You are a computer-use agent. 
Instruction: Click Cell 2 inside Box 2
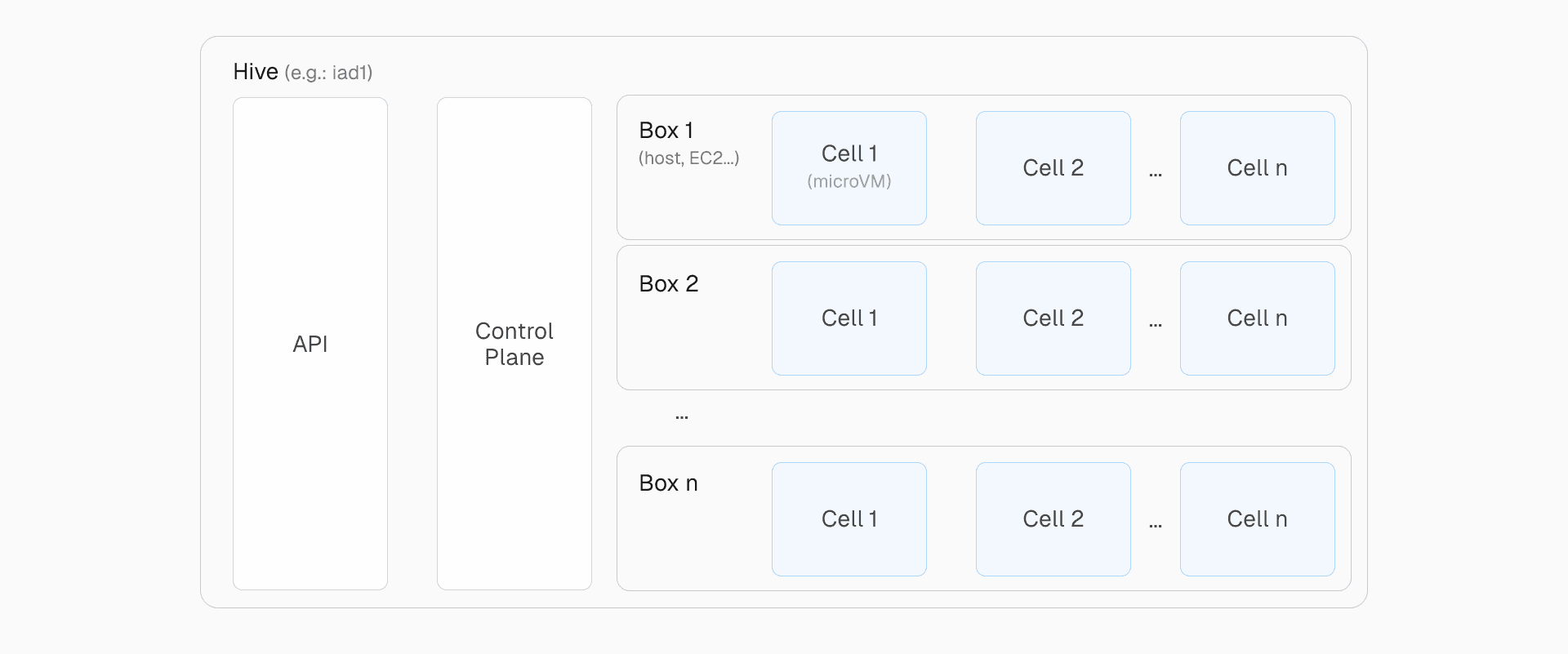tap(1053, 318)
